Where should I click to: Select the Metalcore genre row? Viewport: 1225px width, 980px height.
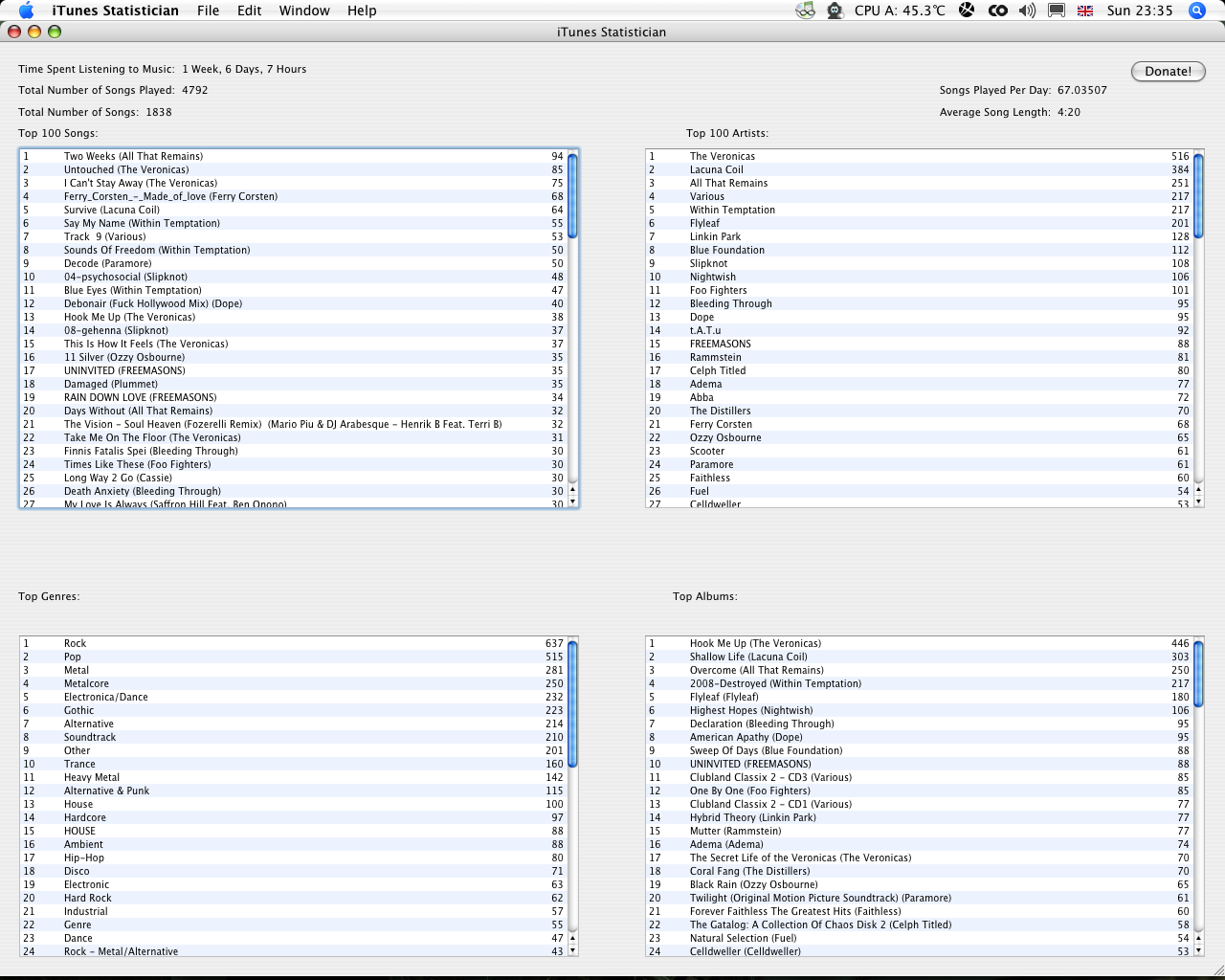tap(294, 683)
